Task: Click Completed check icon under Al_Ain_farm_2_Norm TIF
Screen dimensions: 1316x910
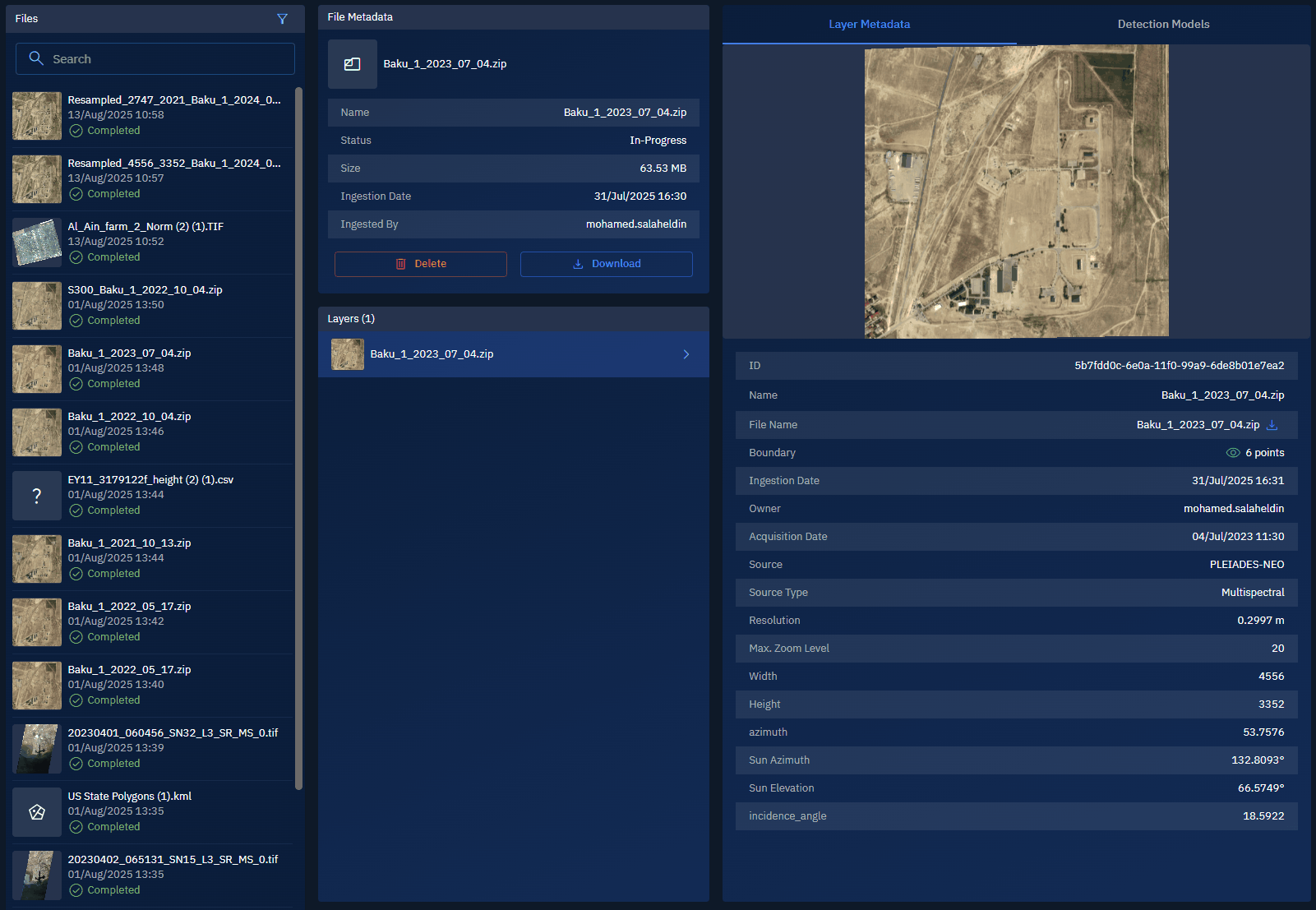Action: (x=76, y=257)
